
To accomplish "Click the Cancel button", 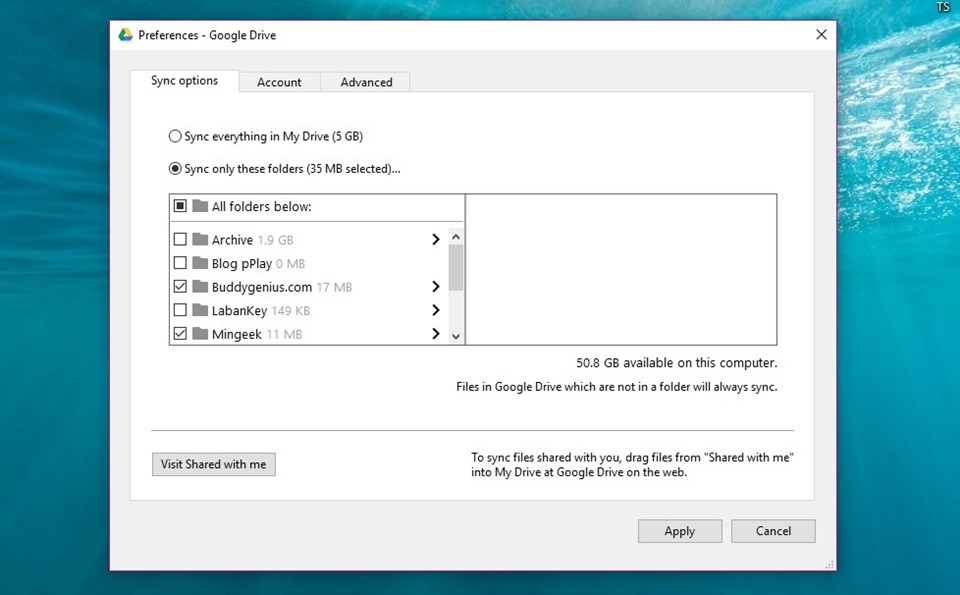I will (773, 531).
